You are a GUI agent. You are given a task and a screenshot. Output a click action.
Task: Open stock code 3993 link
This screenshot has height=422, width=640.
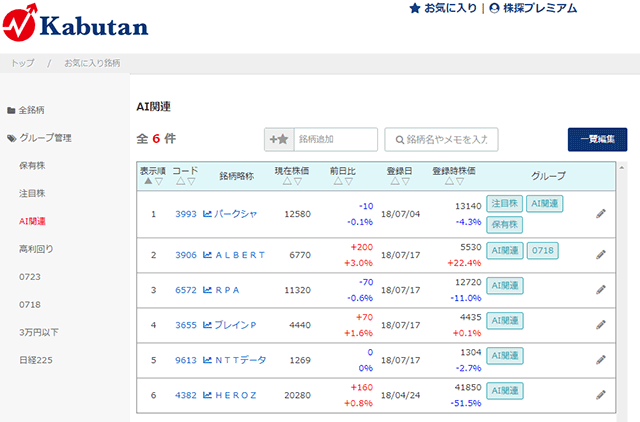coord(186,214)
